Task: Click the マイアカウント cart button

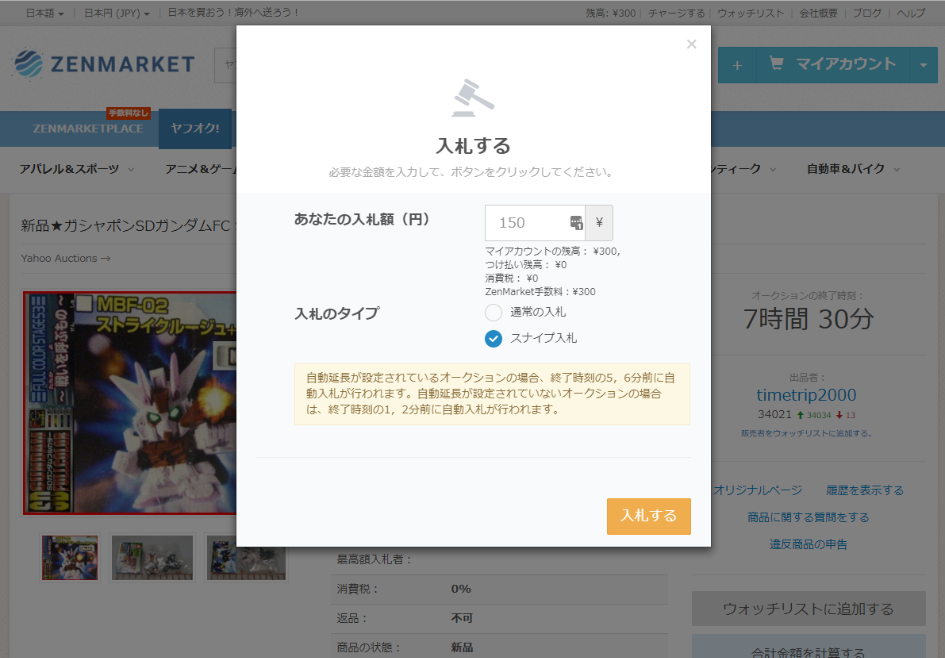Action: [832, 65]
